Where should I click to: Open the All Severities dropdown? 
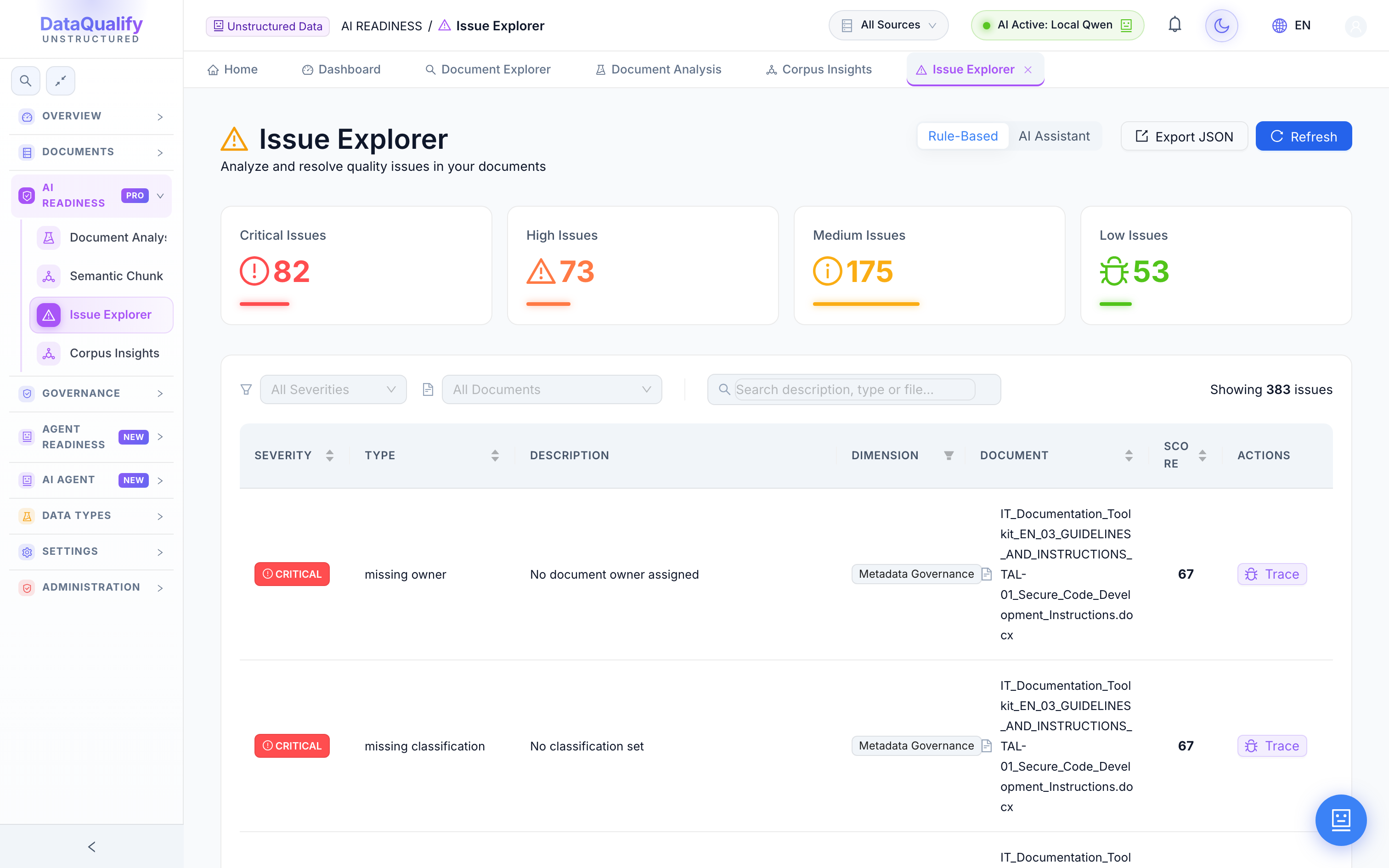pyautogui.click(x=333, y=390)
